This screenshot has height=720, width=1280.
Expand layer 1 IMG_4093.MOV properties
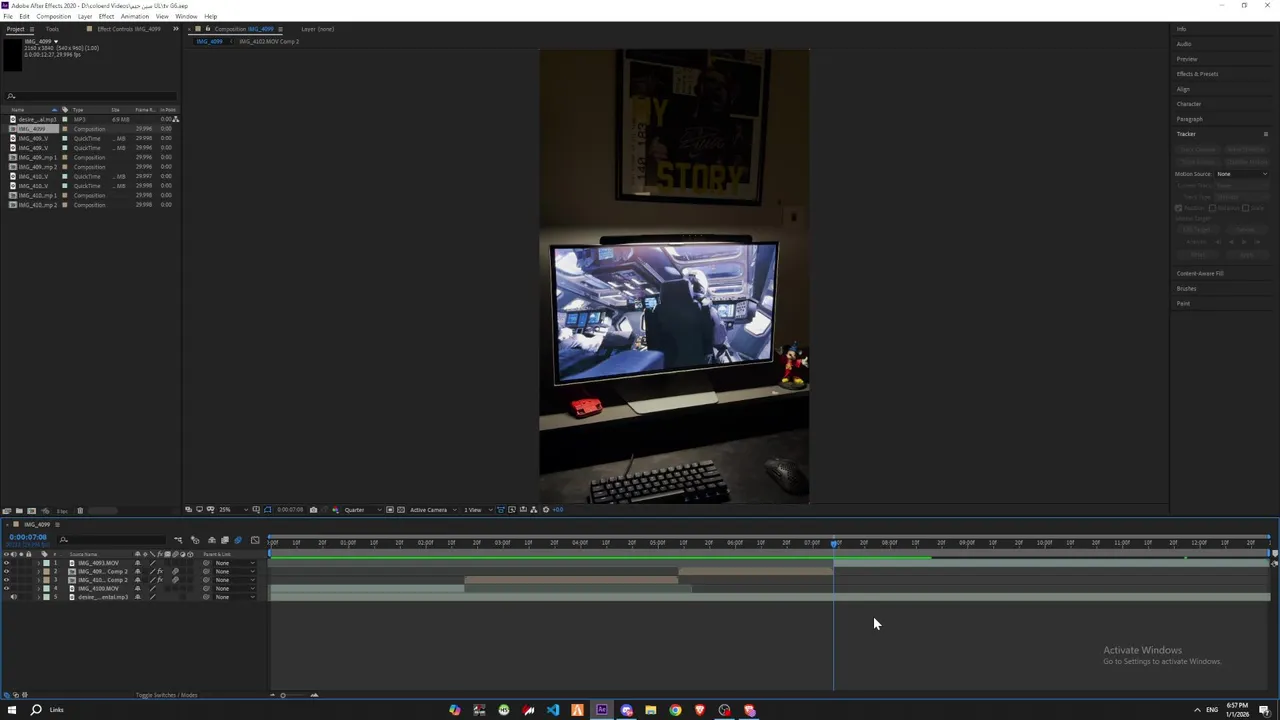[x=39, y=563]
